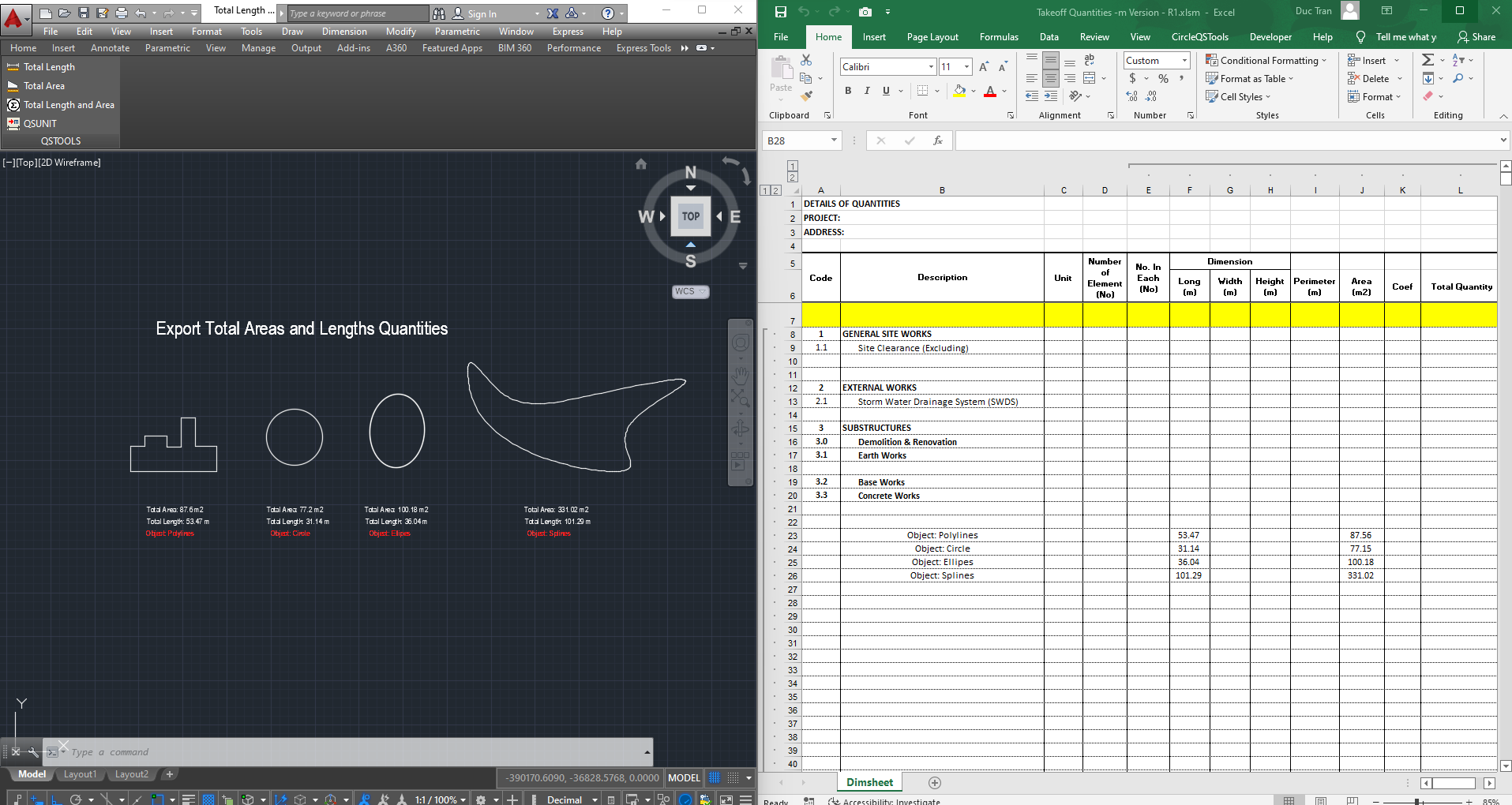Run the Total Length tool in QSTOOLS
The image size is (1512, 805).
tap(49, 67)
